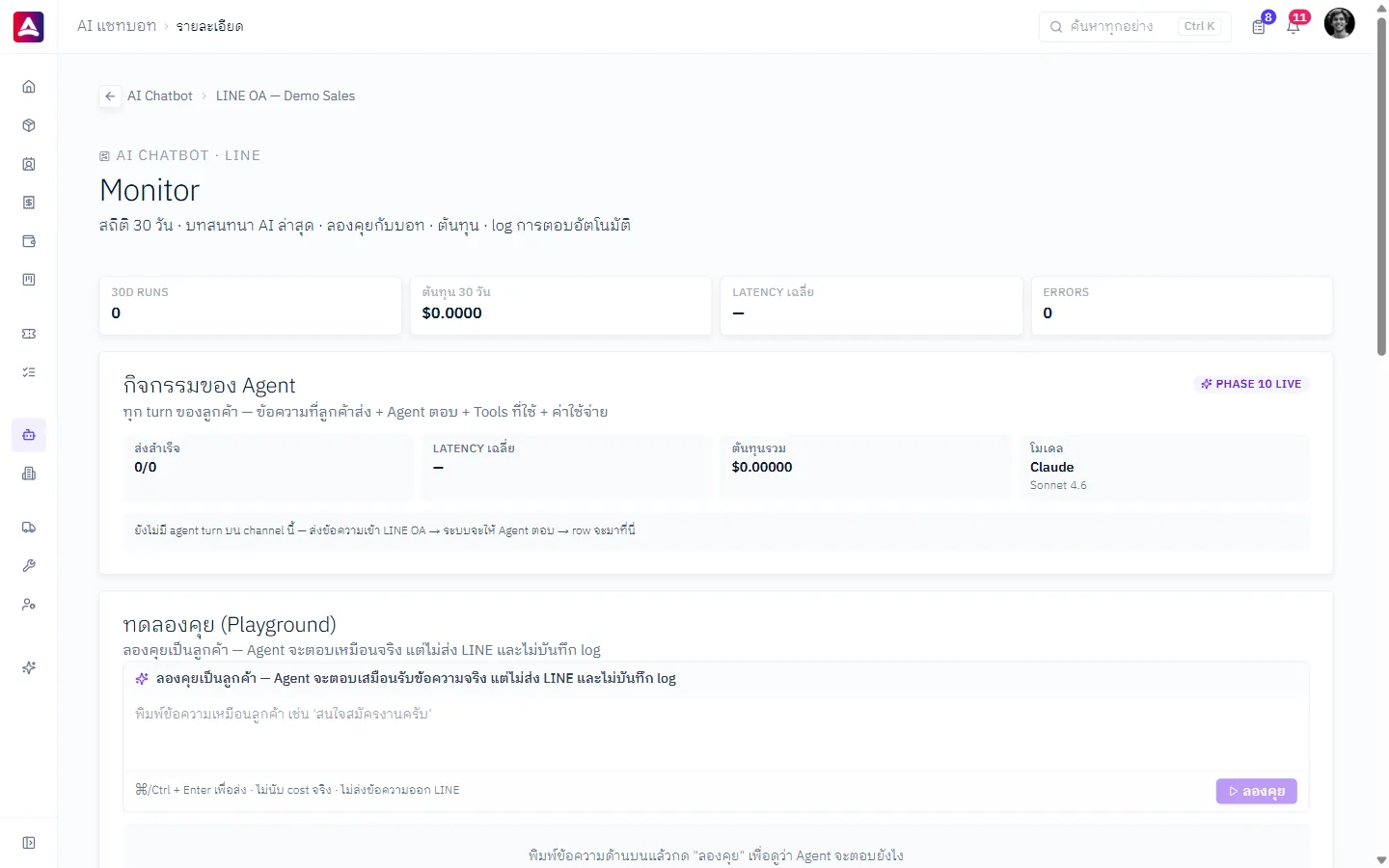Go back using the left arrow button

coord(110,96)
